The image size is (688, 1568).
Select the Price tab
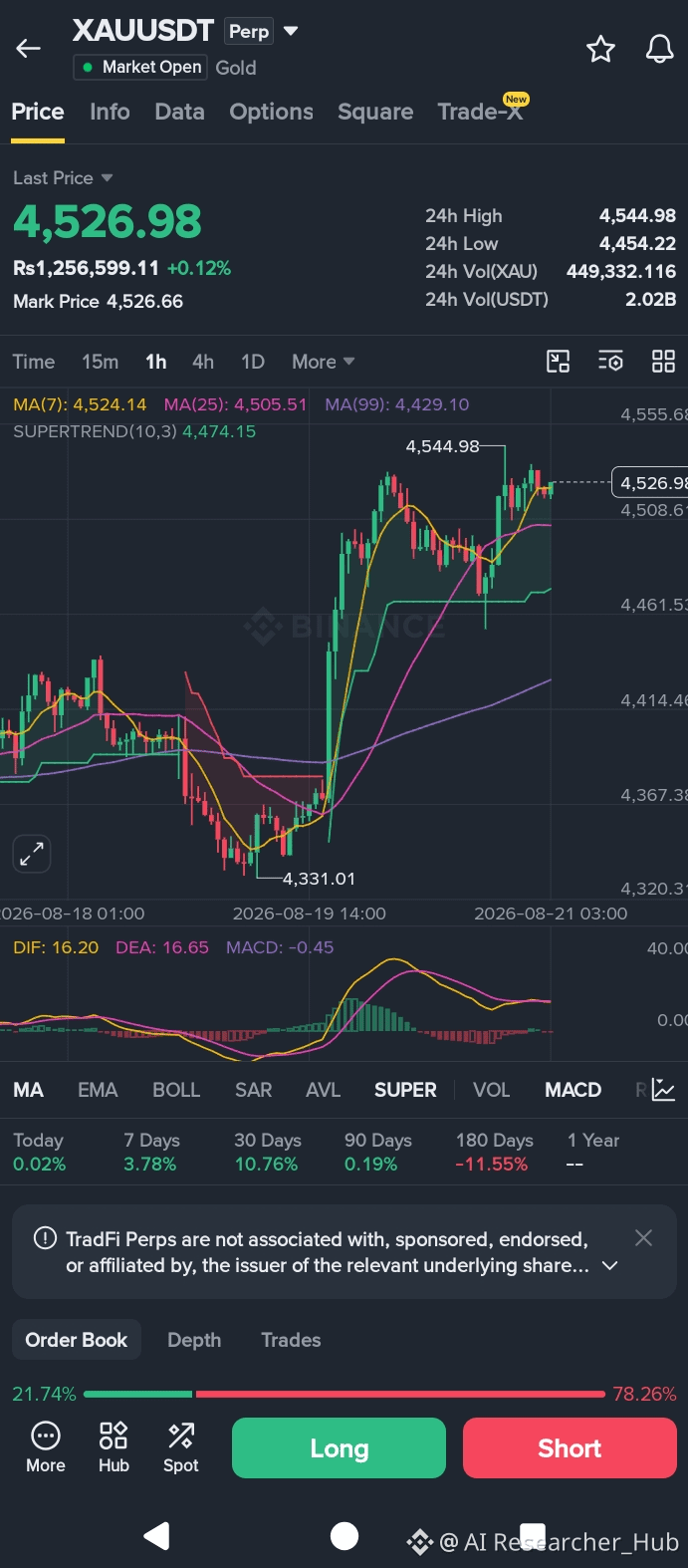38,112
